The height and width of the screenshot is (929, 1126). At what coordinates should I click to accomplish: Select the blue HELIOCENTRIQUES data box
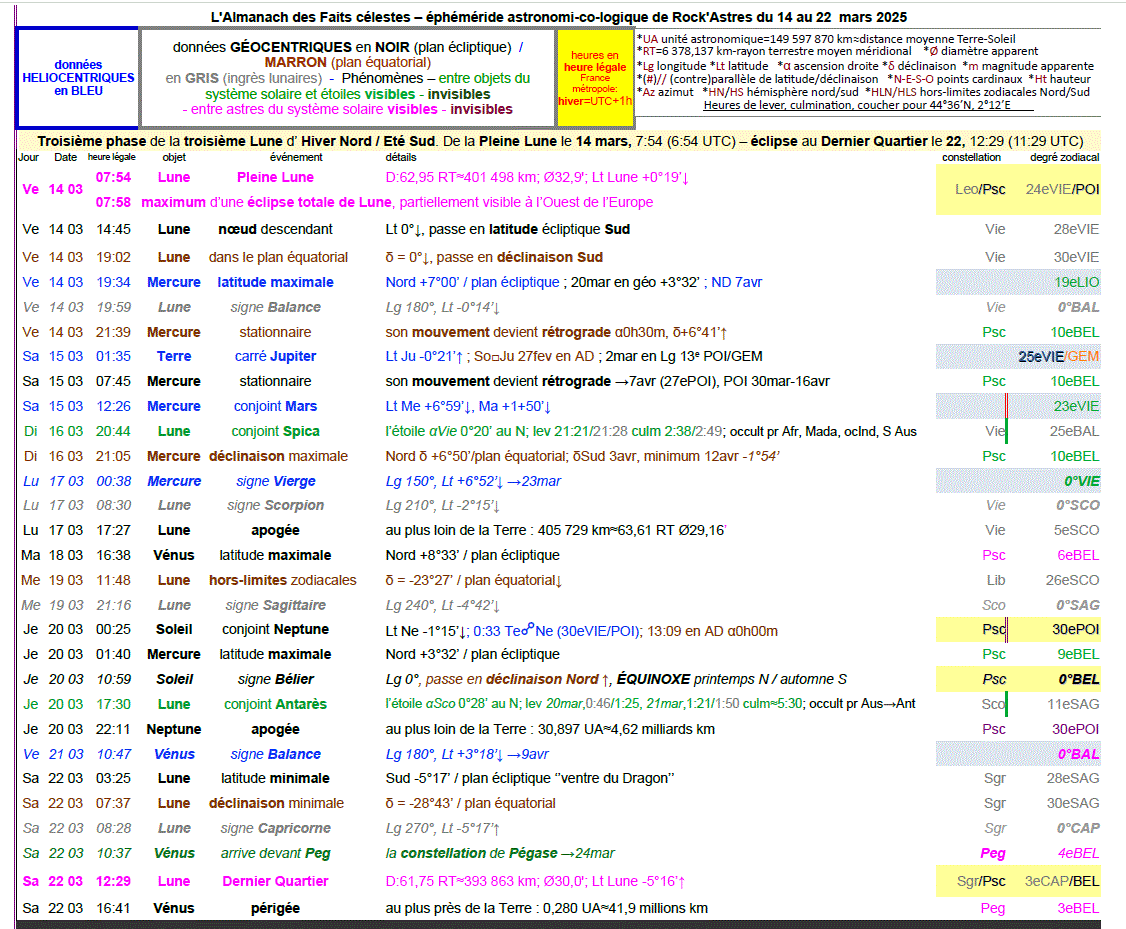78,78
